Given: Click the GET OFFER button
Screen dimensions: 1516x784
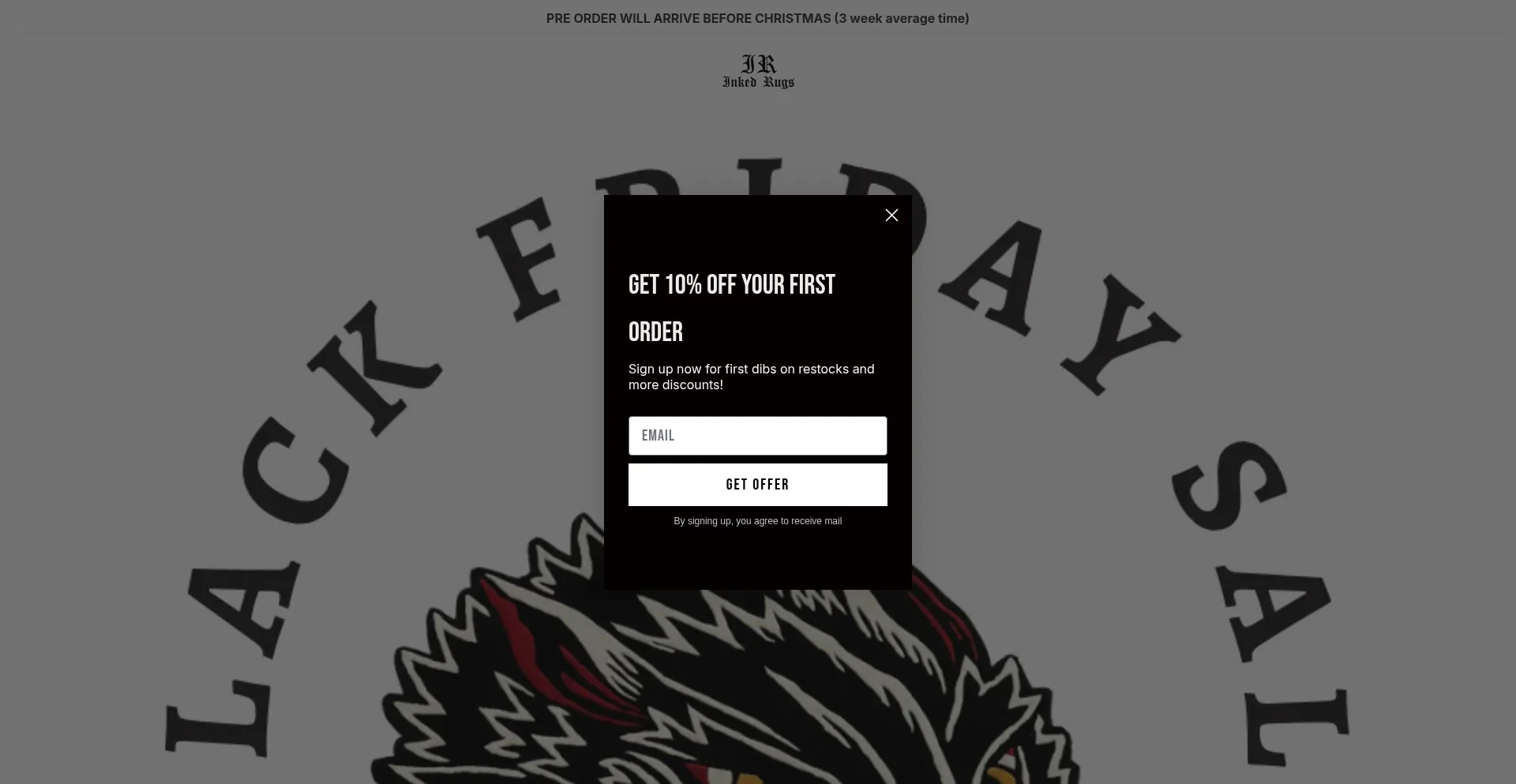Looking at the screenshot, I should click(757, 485).
